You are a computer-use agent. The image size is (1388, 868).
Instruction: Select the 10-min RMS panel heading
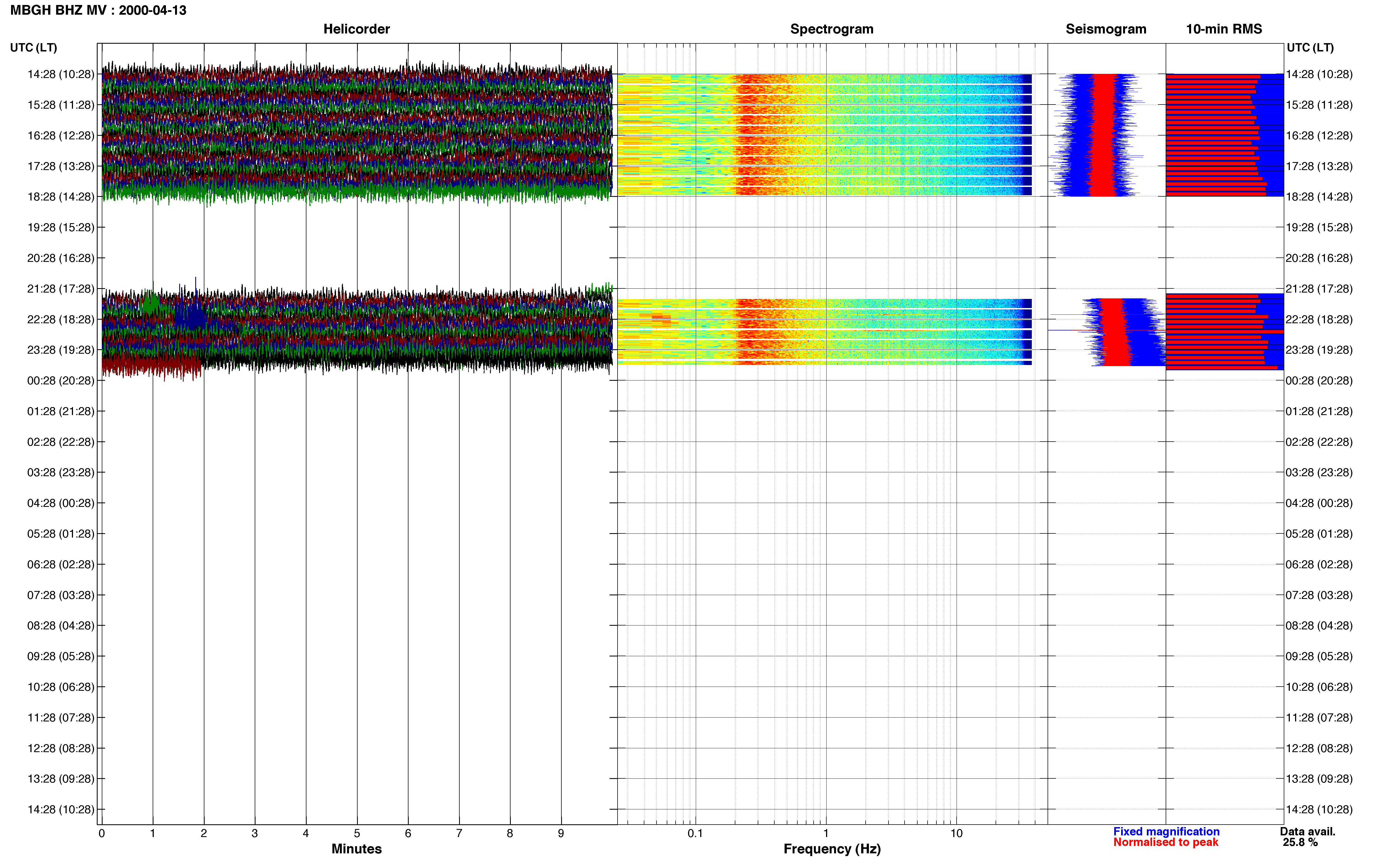tap(1224, 29)
